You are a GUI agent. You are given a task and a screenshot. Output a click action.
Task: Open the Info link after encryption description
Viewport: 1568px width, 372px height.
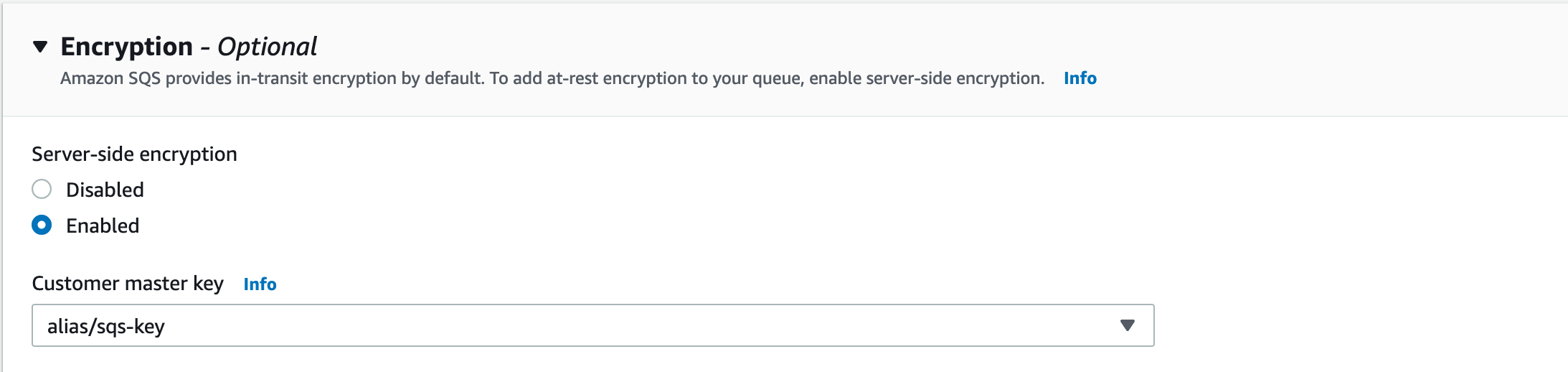tap(1080, 78)
